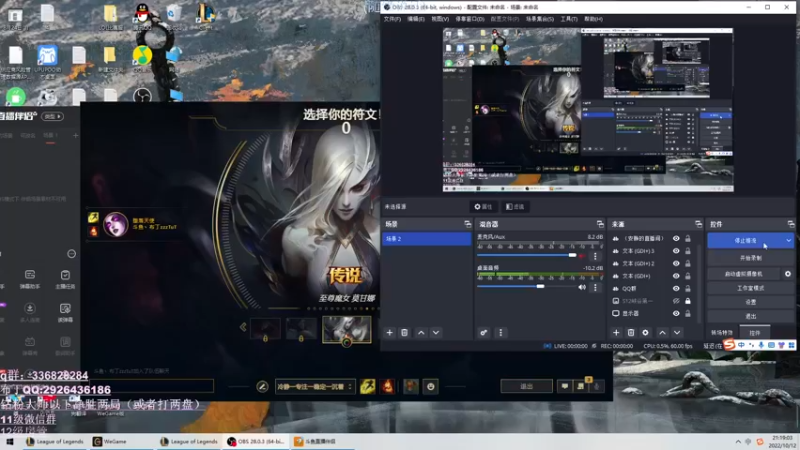
Task: Open source properties gear in Sources panel
Action: click(645, 333)
